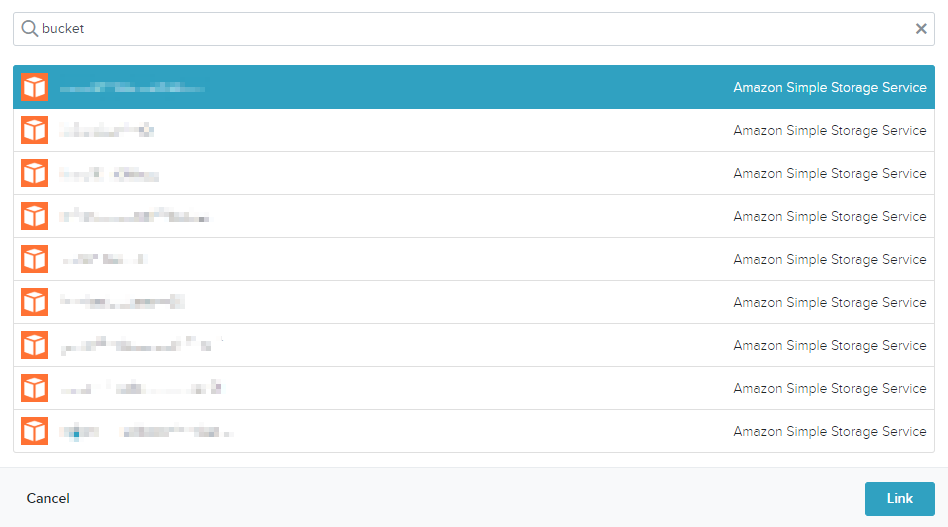Select the highlighted first S3 bucket icon
Image resolution: width=948 pixels, height=527 pixels.
(34, 87)
